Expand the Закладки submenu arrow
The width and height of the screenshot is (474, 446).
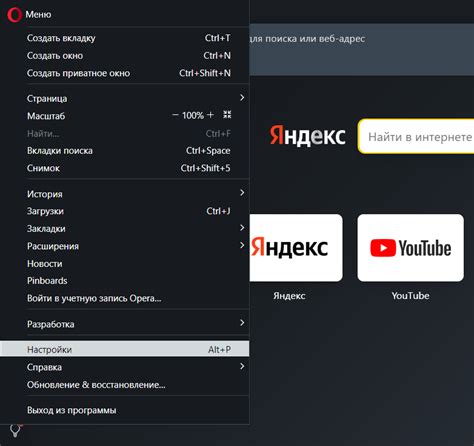pyautogui.click(x=242, y=228)
